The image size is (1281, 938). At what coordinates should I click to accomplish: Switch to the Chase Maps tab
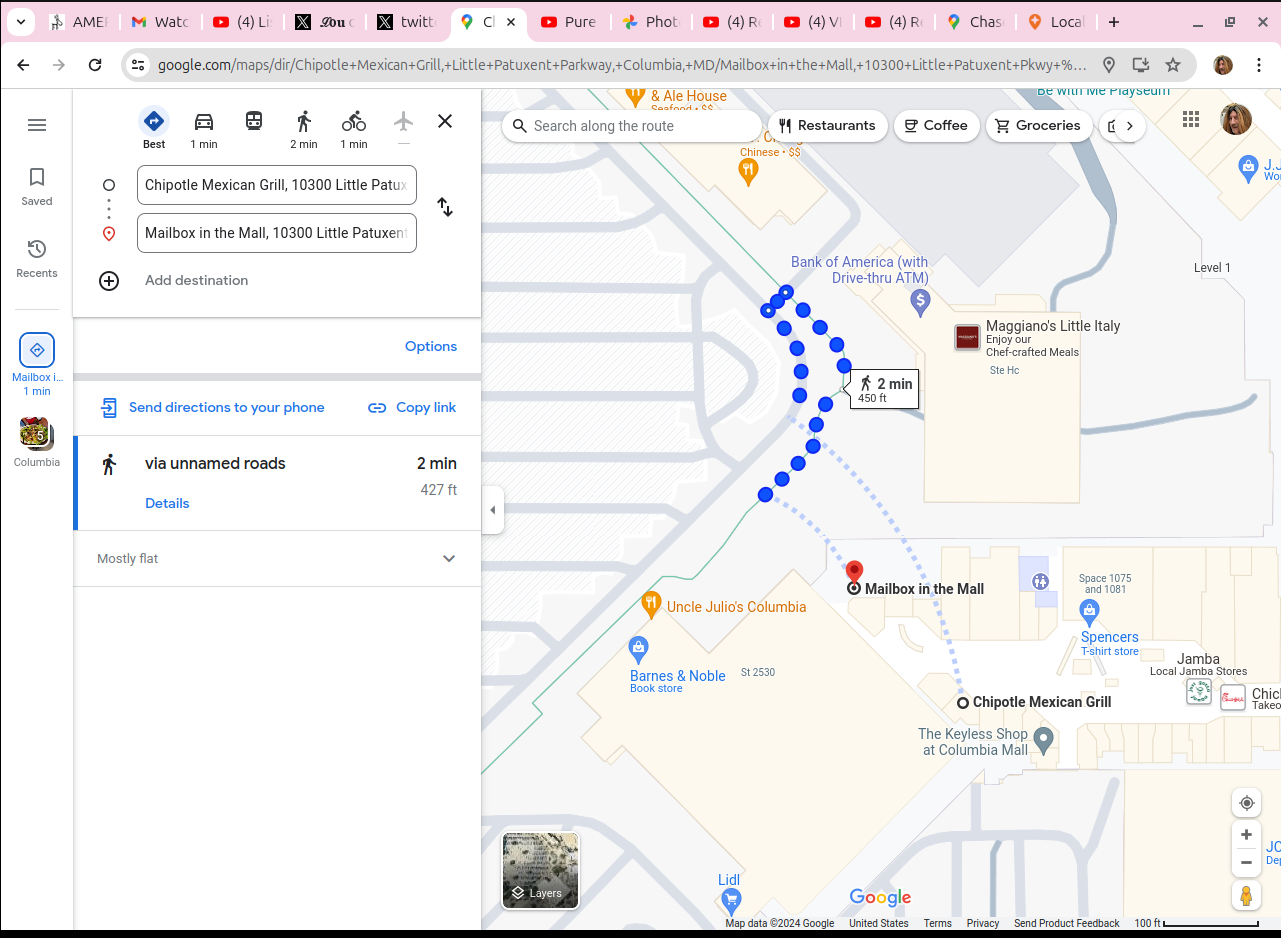click(x=975, y=22)
